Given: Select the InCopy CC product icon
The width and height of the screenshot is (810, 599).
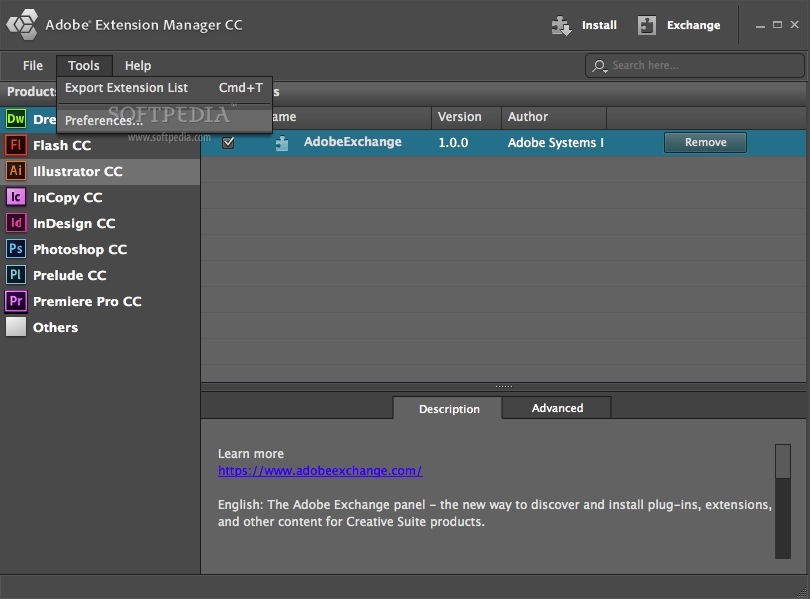Looking at the screenshot, I should [x=15, y=197].
